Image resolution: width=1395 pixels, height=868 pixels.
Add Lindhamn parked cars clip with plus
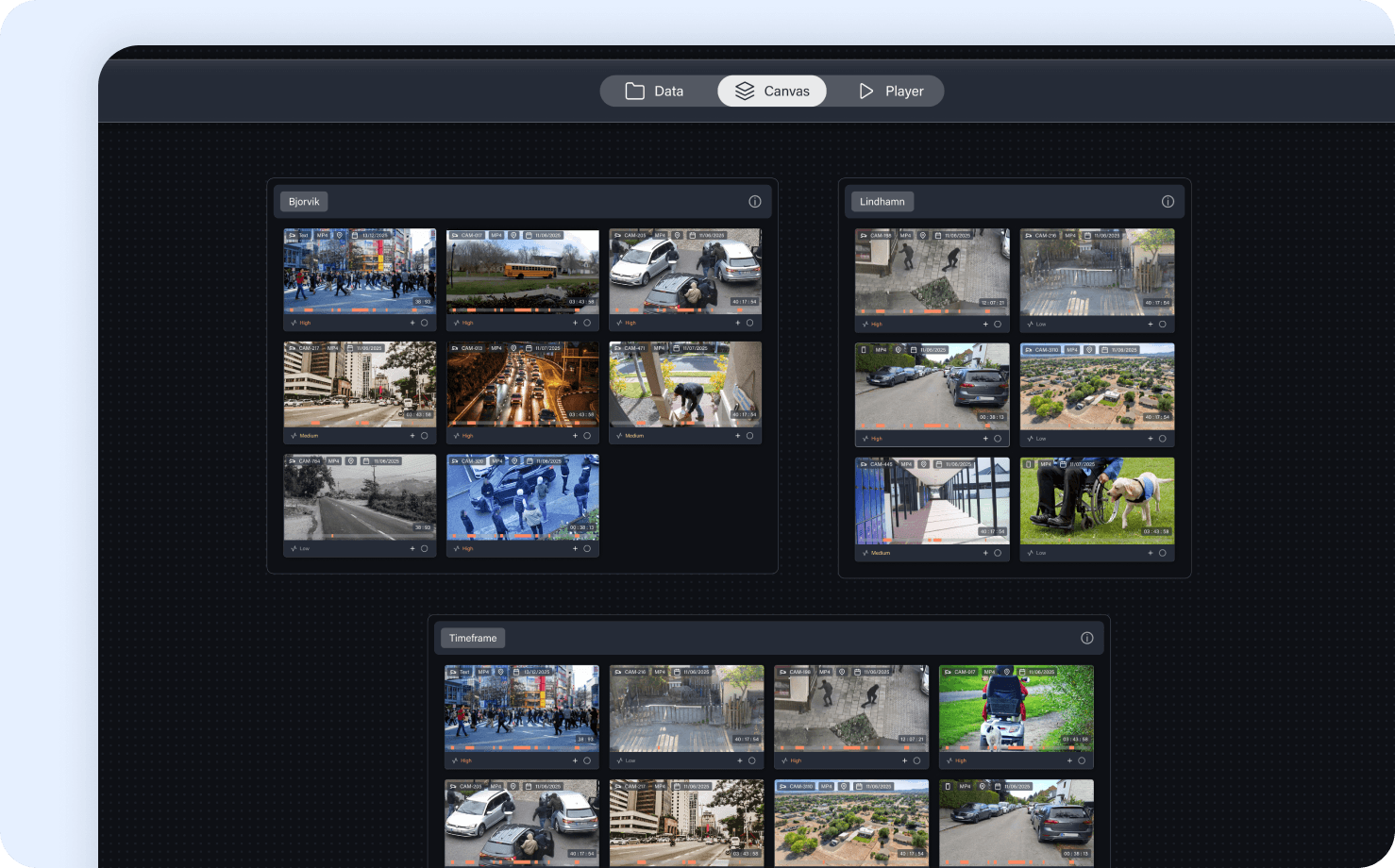pyautogui.click(x=985, y=439)
